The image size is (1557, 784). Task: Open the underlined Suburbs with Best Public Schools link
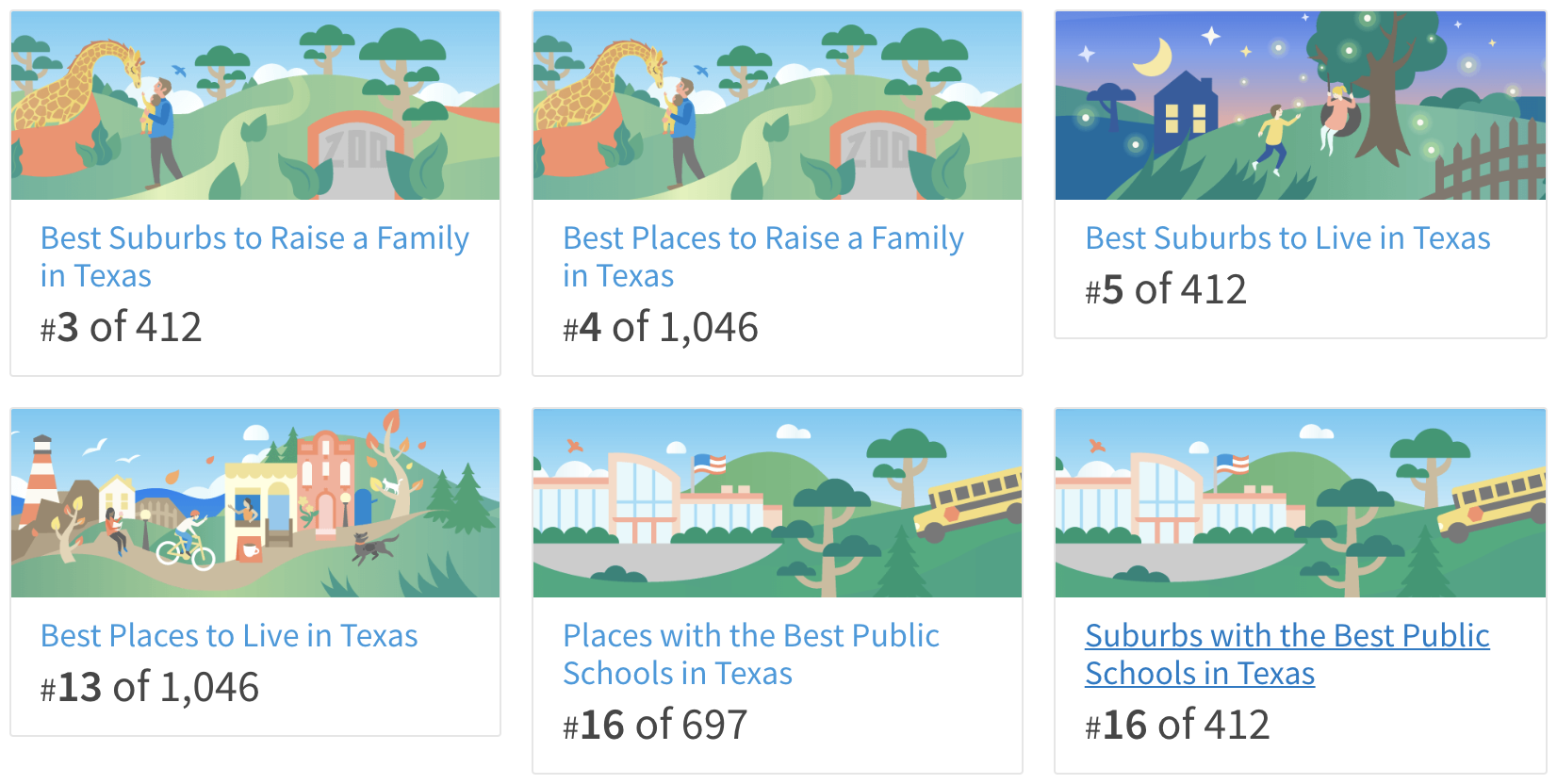1287,654
